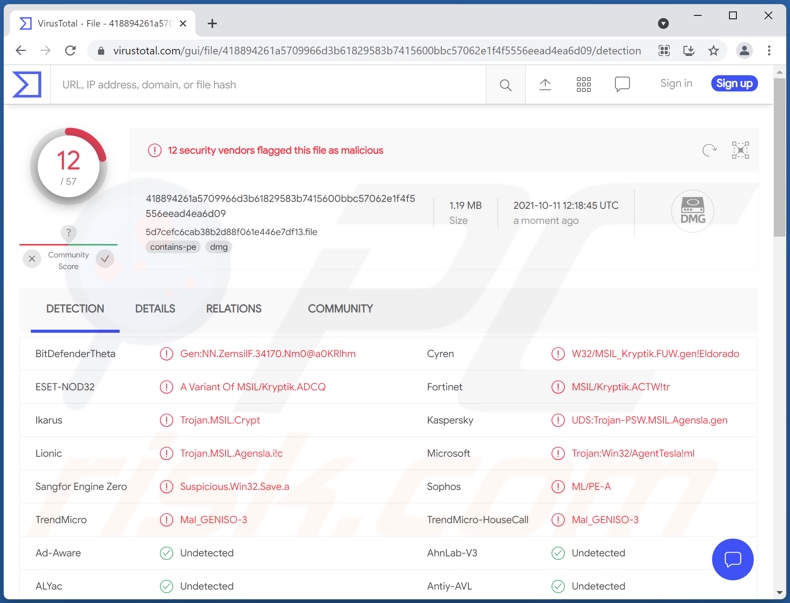Vote harmless with community check button
This screenshot has width=790, height=603.
[x=105, y=259]
